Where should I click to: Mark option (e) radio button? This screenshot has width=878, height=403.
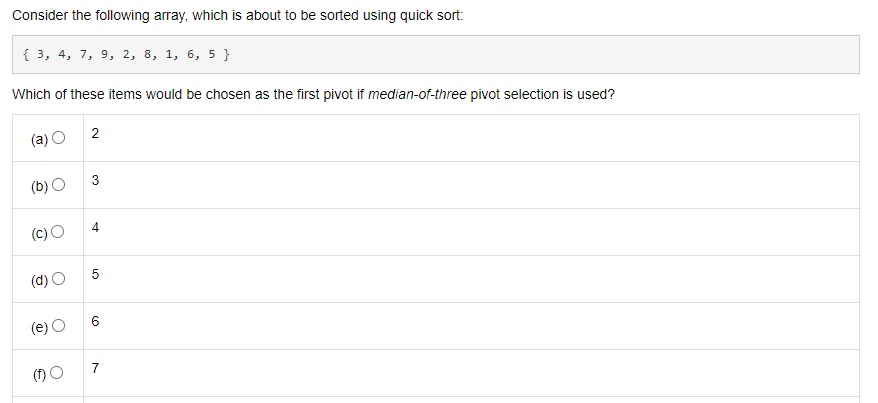58,326
